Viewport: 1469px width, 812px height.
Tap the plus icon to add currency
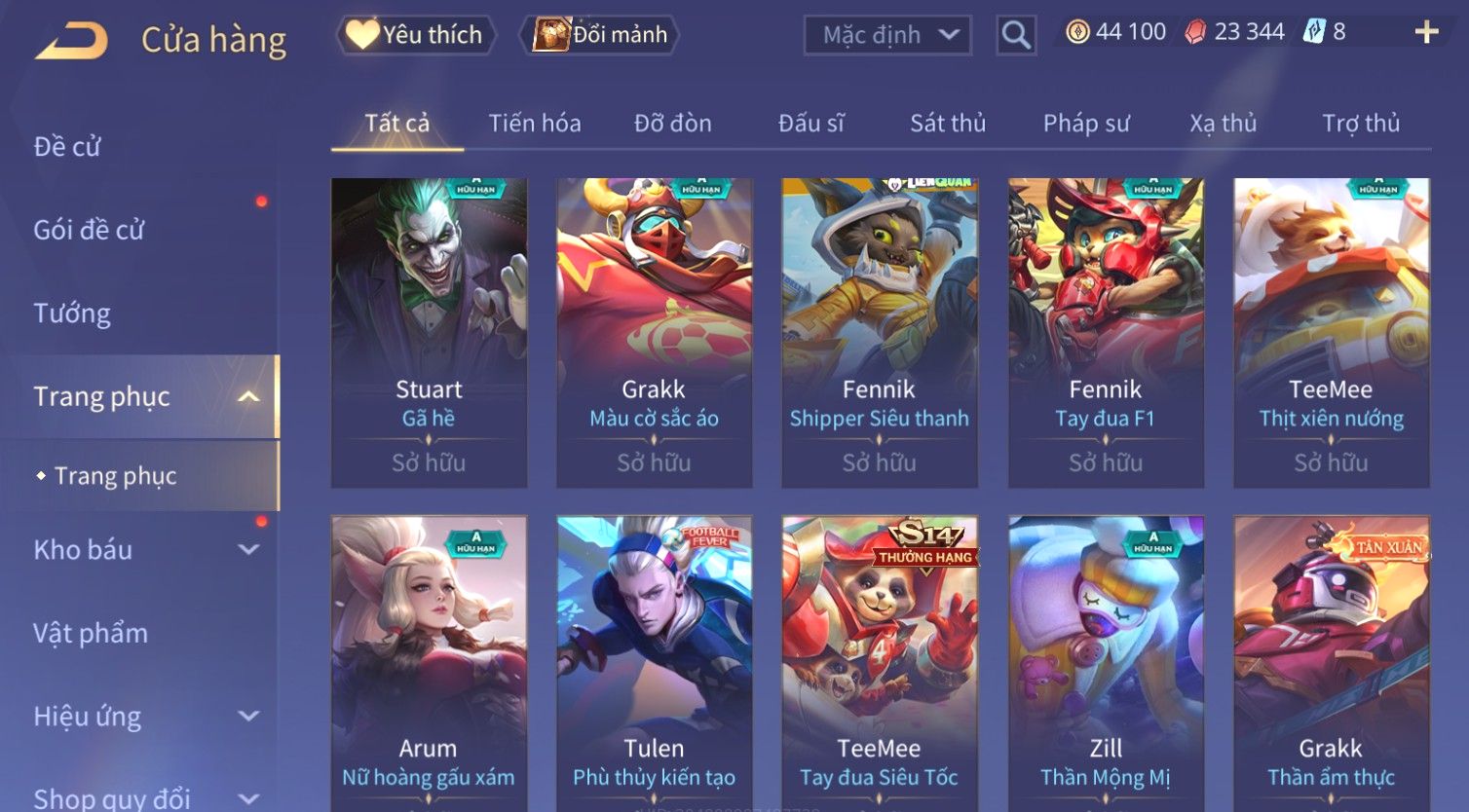1426,32
